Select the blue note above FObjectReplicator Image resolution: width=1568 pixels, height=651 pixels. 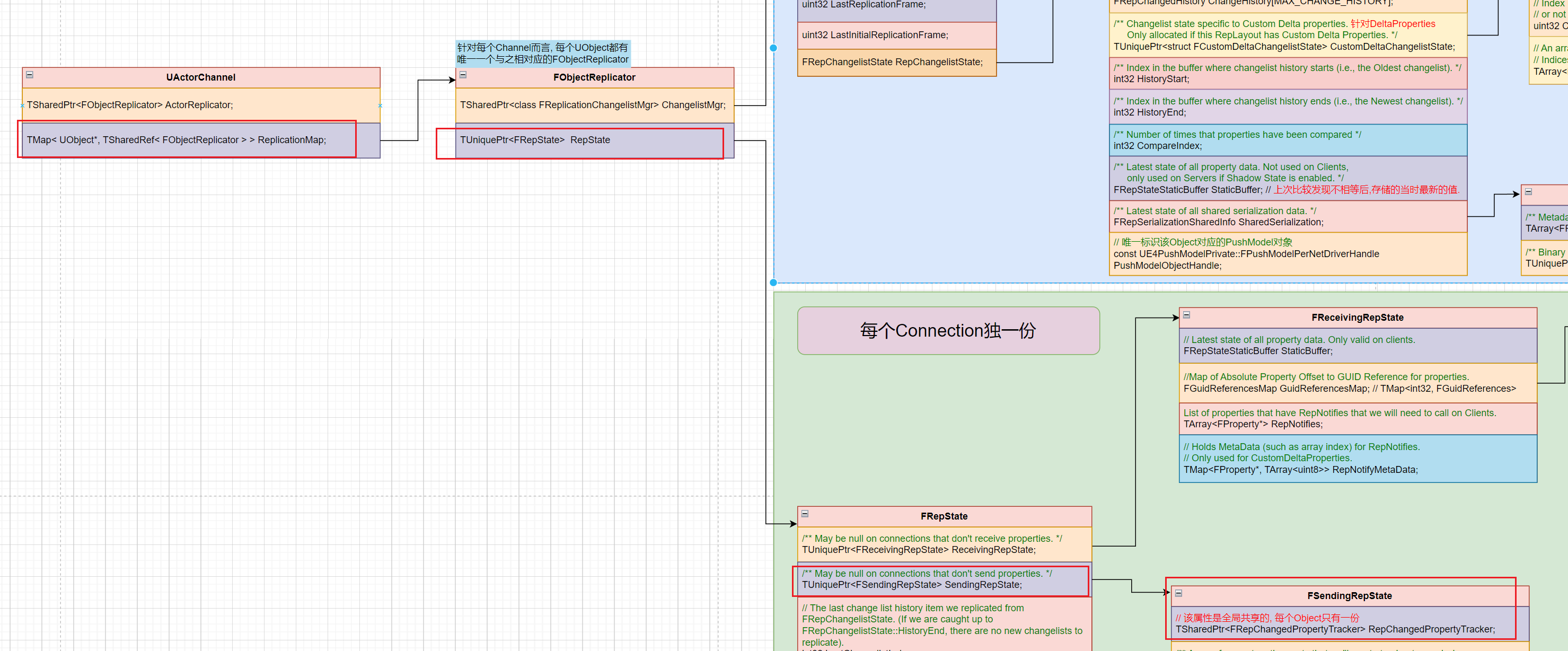[542, 54]
